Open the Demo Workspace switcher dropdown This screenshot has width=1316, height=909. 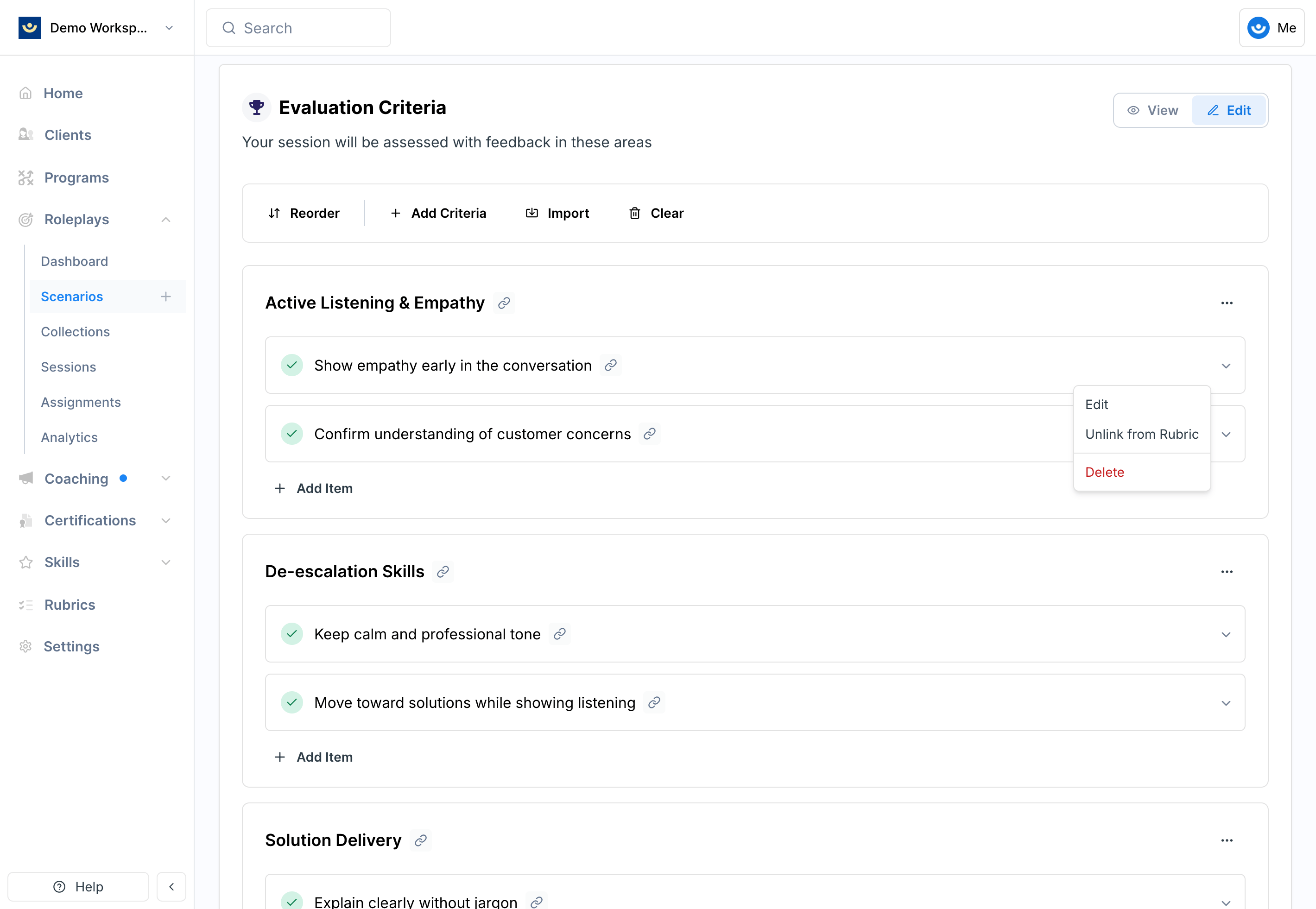coord(169,28)
